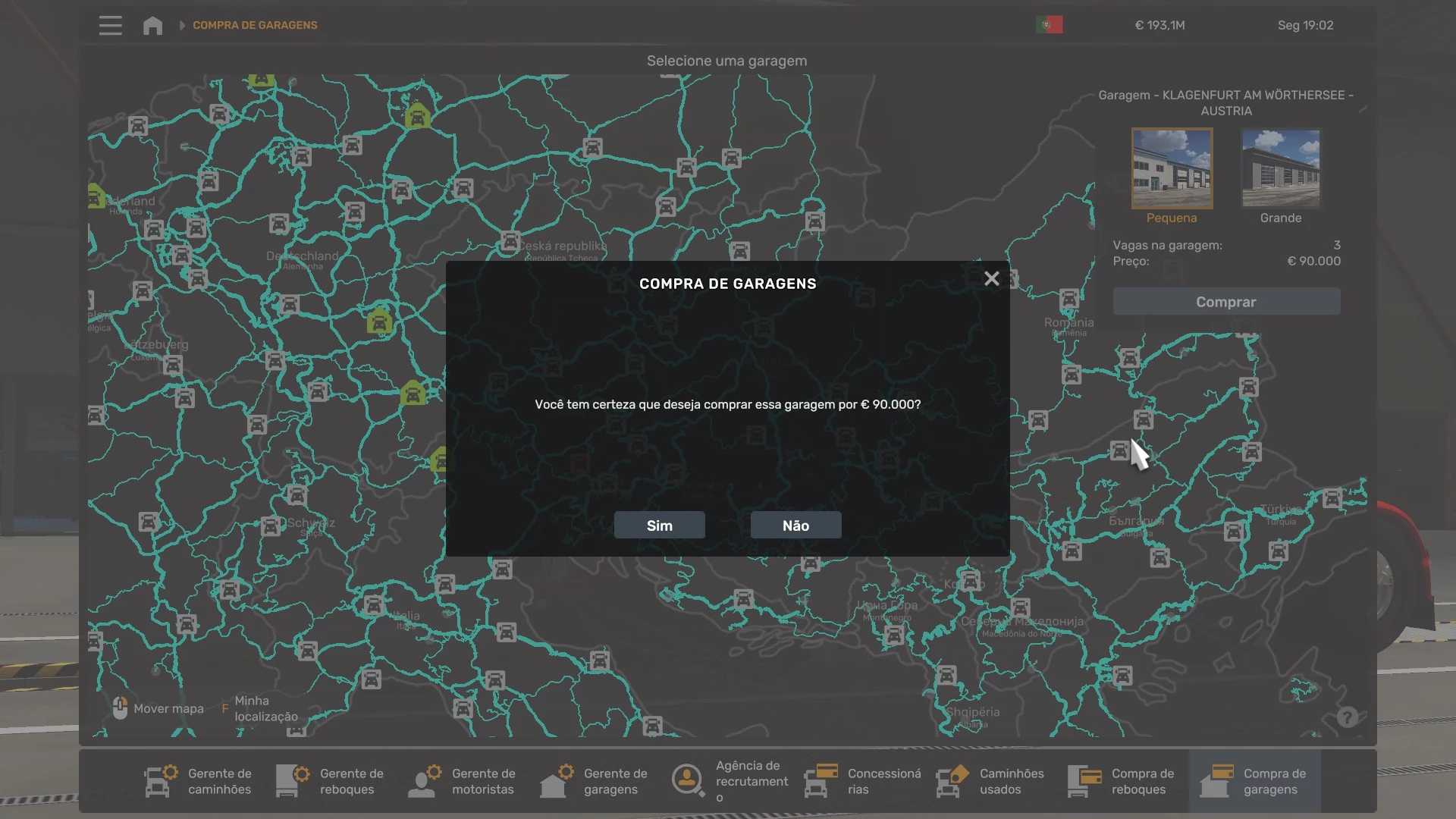The image size is (1456, 819).
Task: Open Agência de recrutamento icon
Action: tap(688, 780)
